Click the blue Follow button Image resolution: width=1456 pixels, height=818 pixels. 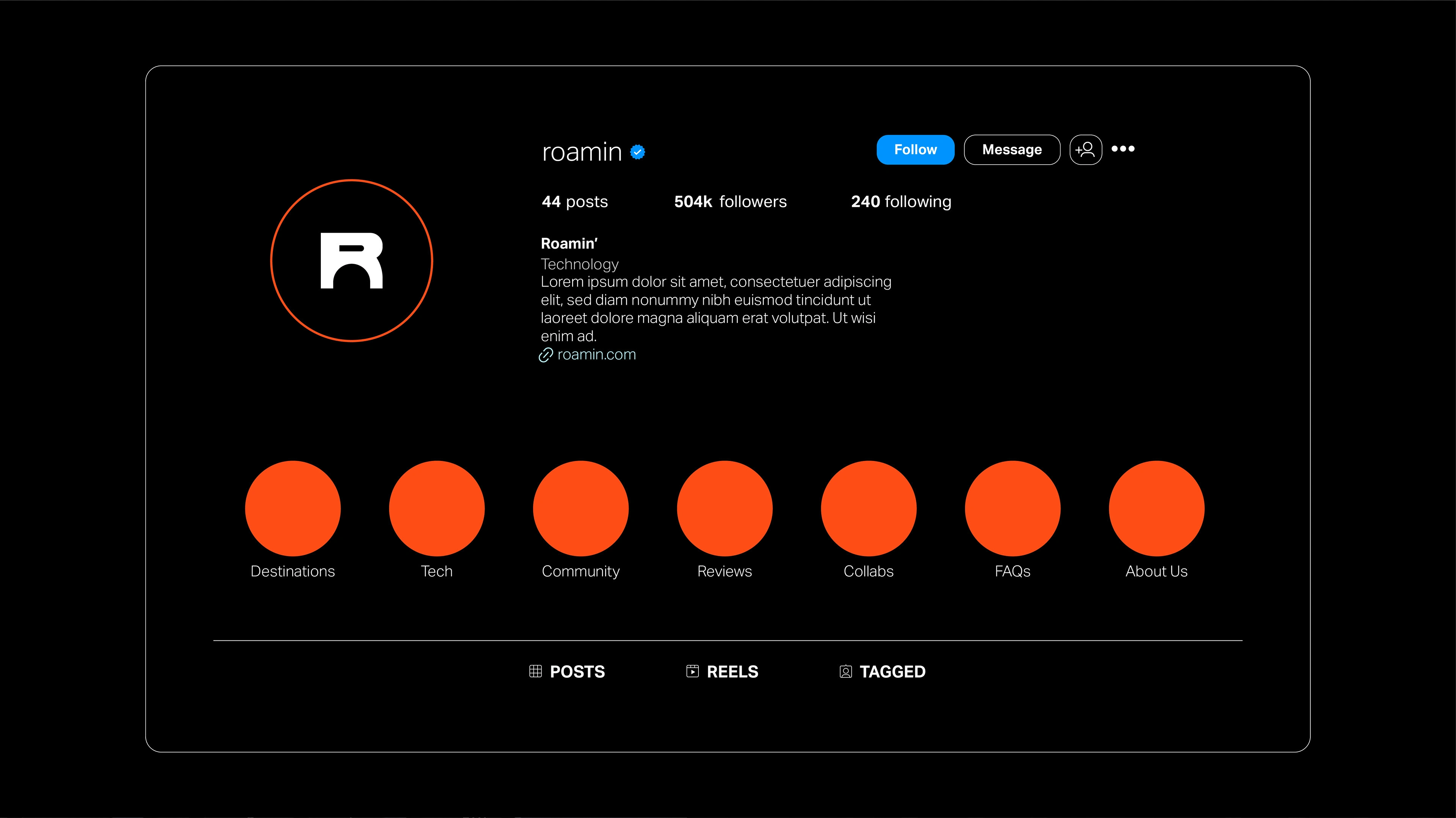pos(915,150)
